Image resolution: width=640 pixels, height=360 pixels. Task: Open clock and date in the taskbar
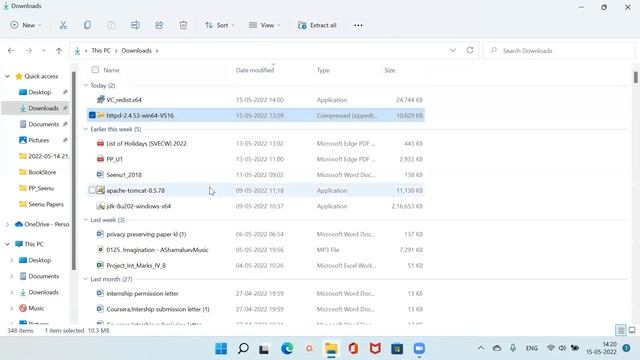[x=601, y=348]
